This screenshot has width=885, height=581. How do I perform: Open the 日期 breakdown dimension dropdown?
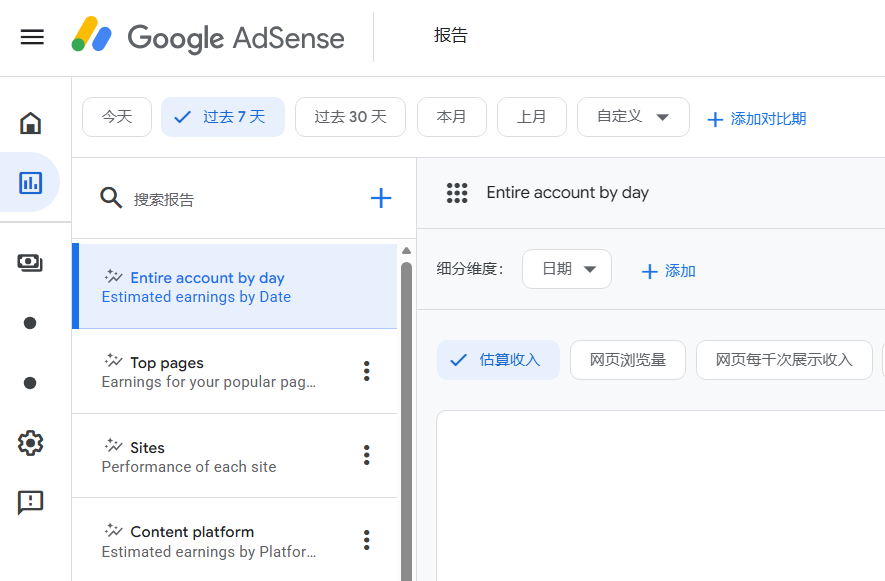click(567, 269)
